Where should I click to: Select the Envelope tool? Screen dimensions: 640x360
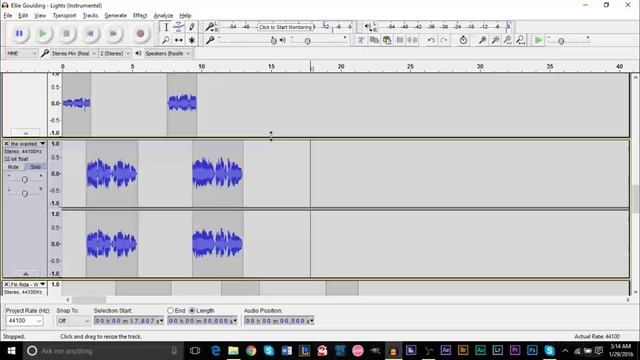tap(178, 27)
